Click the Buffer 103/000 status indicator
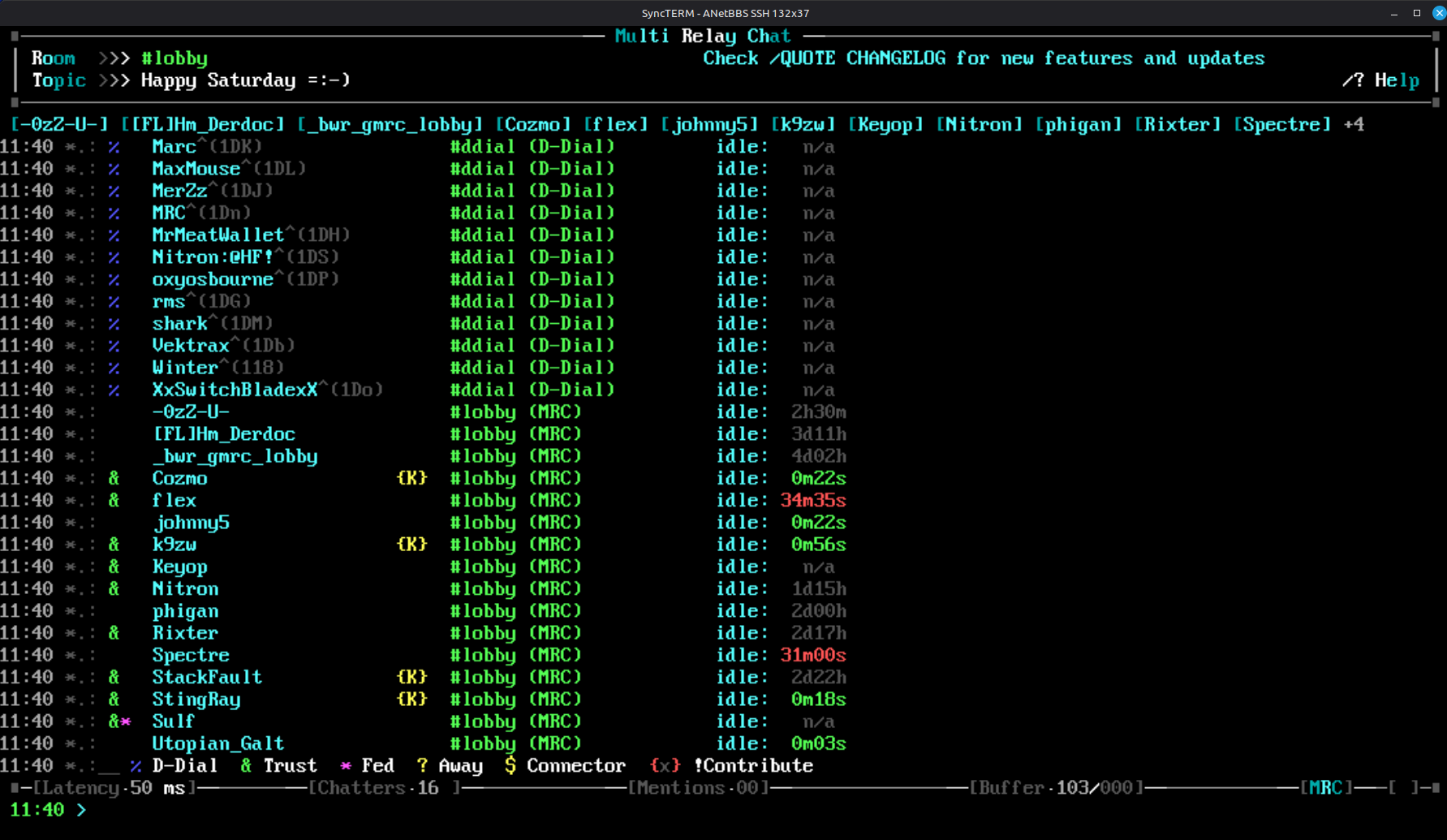The height and width of the screenshot is (840, 1447). coord(1057,788)
